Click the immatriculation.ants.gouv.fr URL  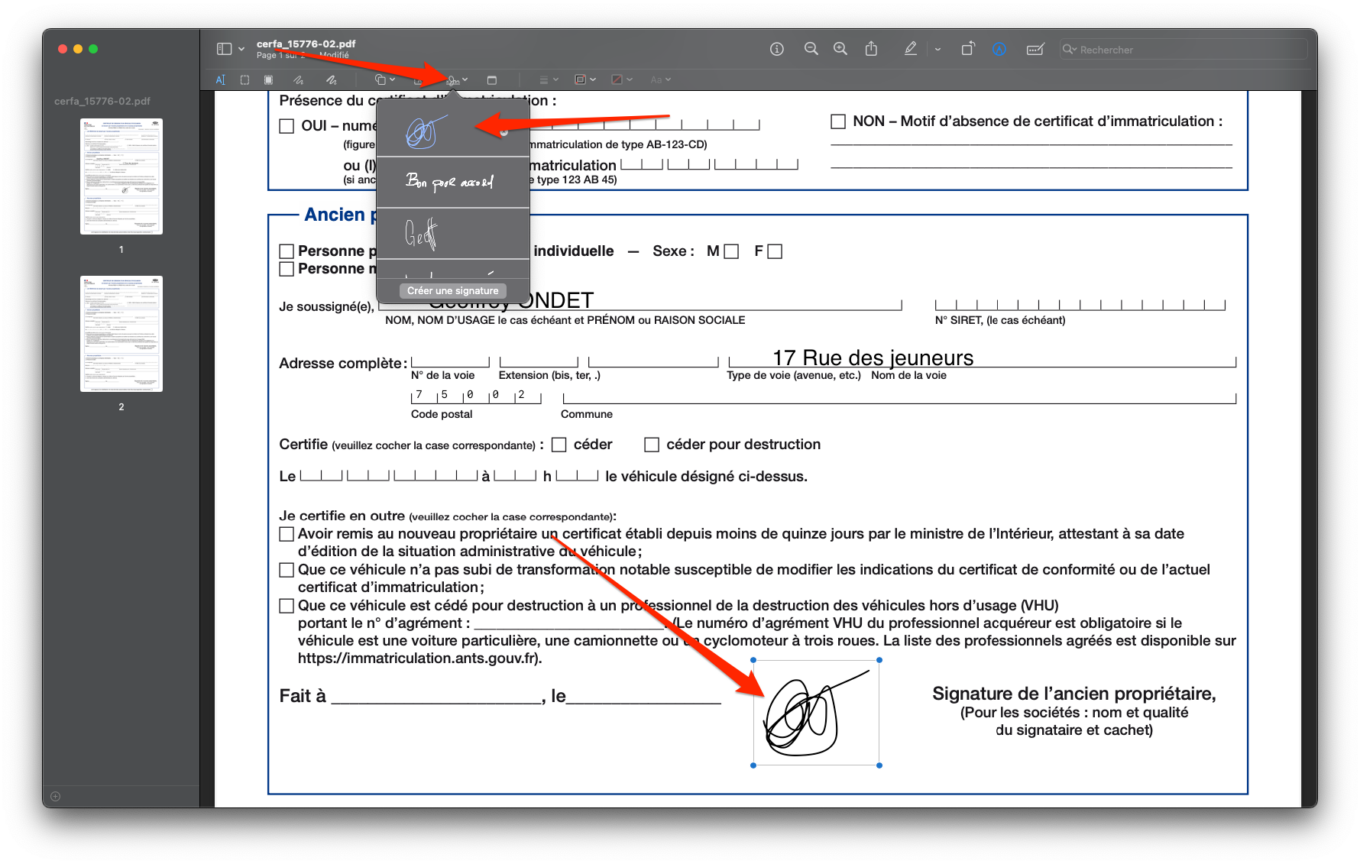coord(419,659)
